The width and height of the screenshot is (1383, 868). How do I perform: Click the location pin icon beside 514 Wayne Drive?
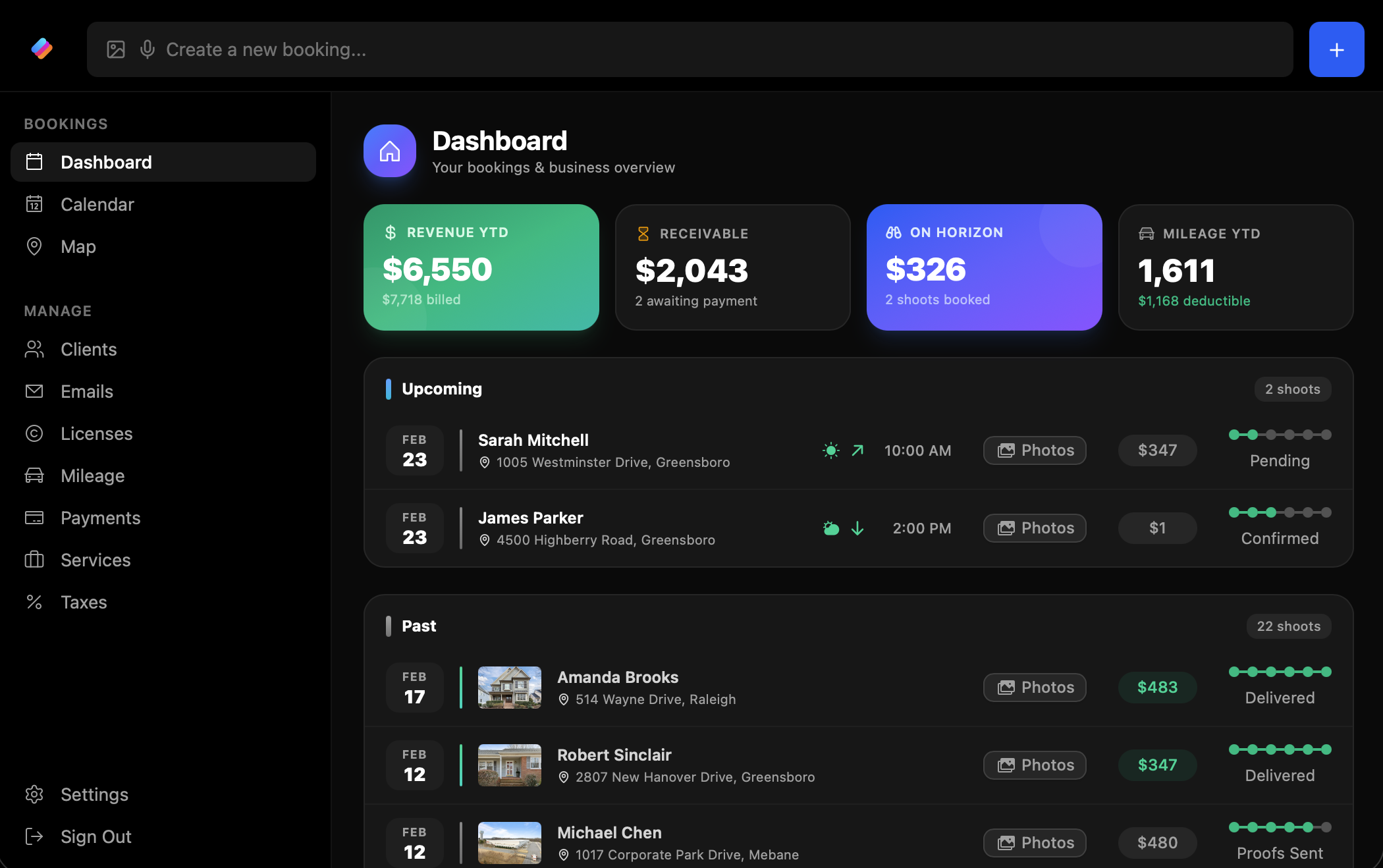click(564, 699)
